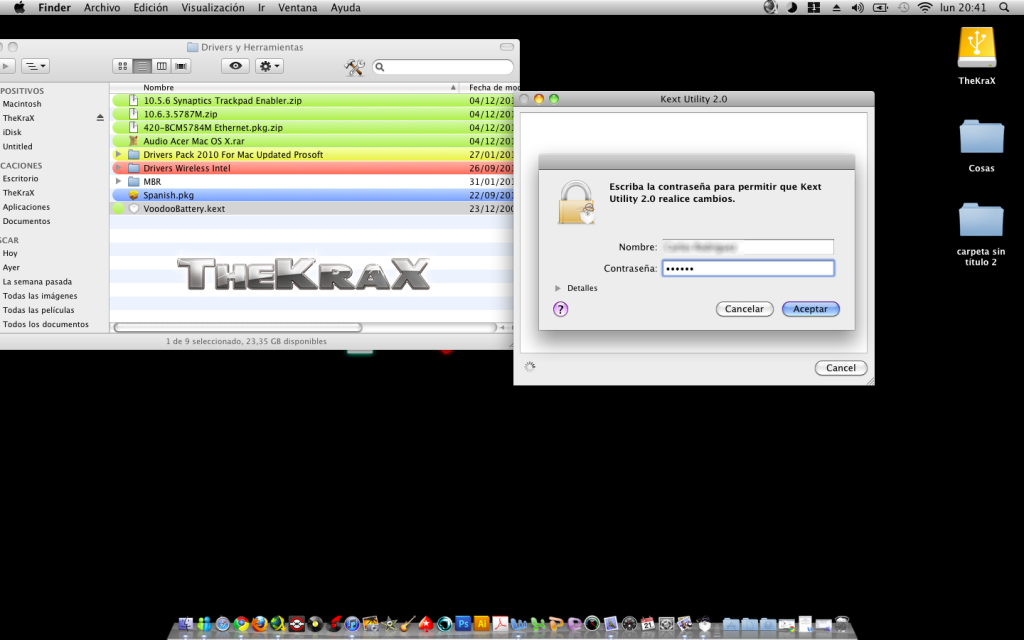Switch Finder to column view
1024x640 pixels.
click(161, 66)
